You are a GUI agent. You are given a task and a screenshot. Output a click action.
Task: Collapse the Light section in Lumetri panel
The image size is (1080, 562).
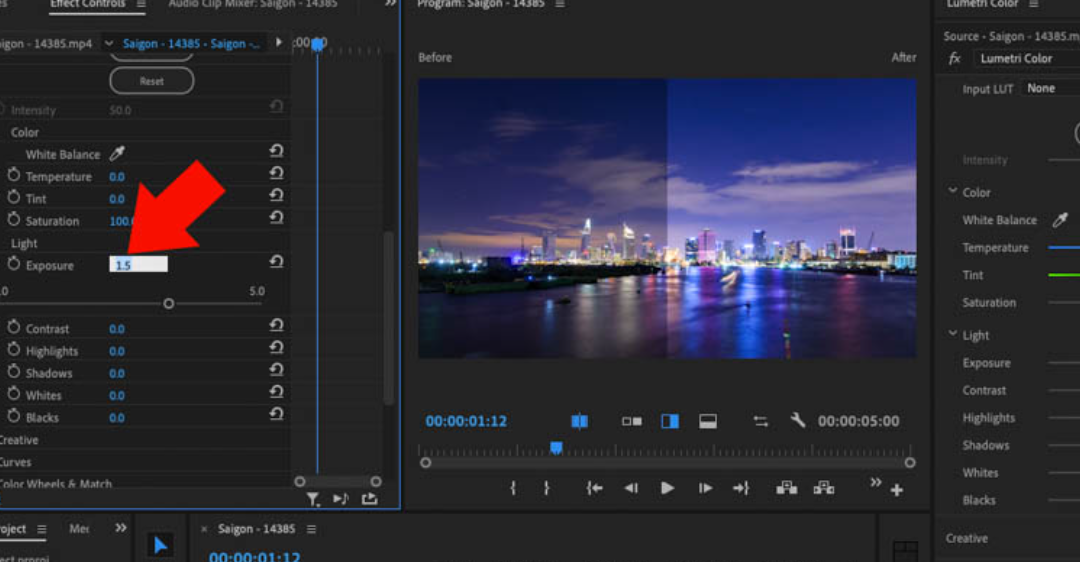point(953,334)
